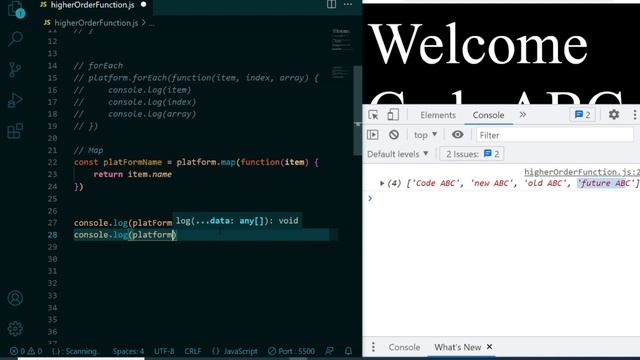Click higherOrderFunction.js breadcrumb
Viewport: 640px width, 360px height.
pyautogui.click(x=96, y=23)
